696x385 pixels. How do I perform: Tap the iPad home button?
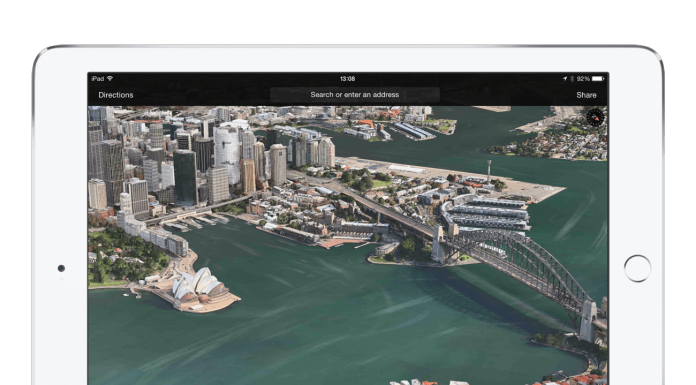pyautogui.click(x=637, y=268)
